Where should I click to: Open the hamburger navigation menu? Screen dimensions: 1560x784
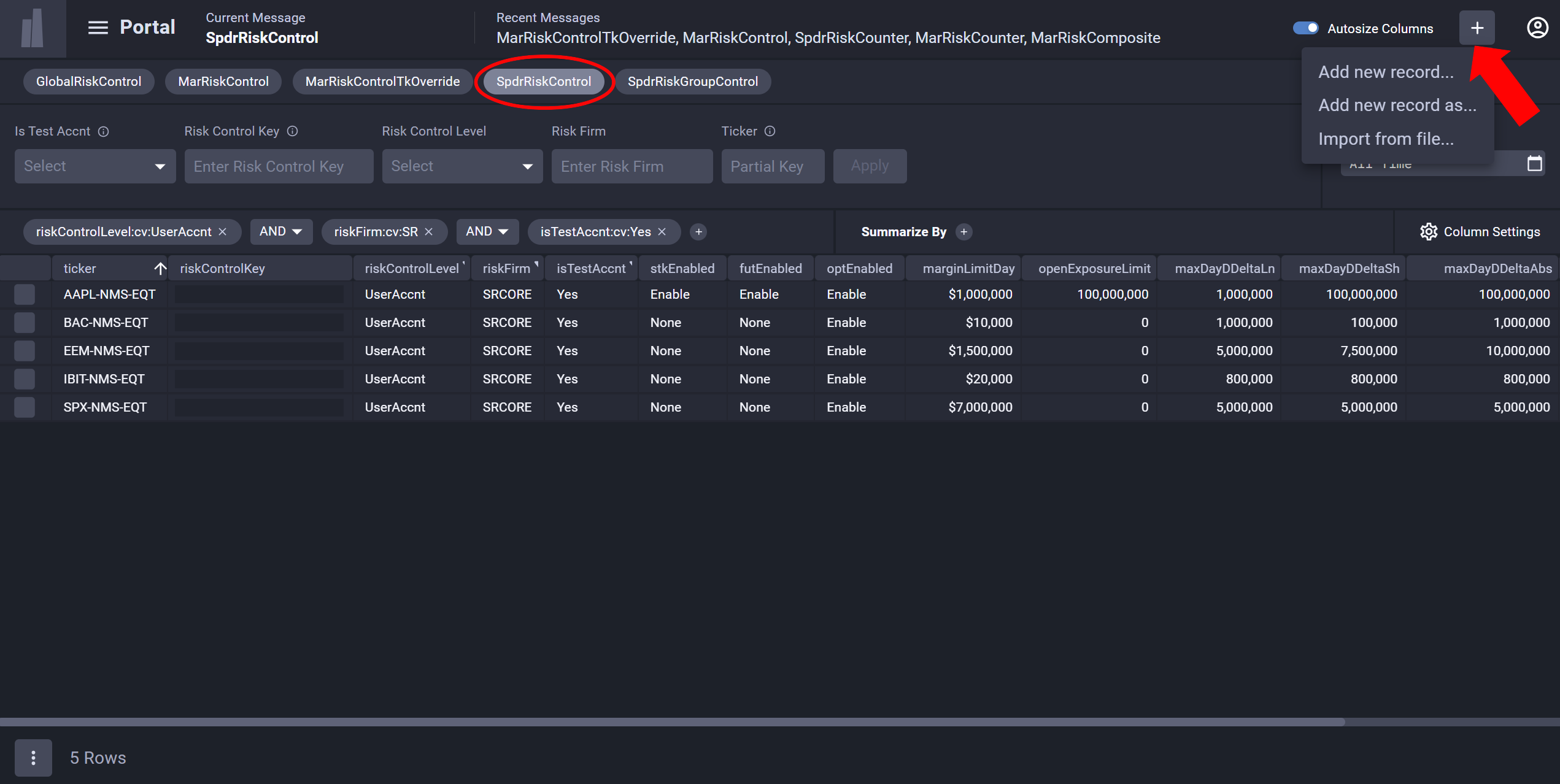point(98,28)
